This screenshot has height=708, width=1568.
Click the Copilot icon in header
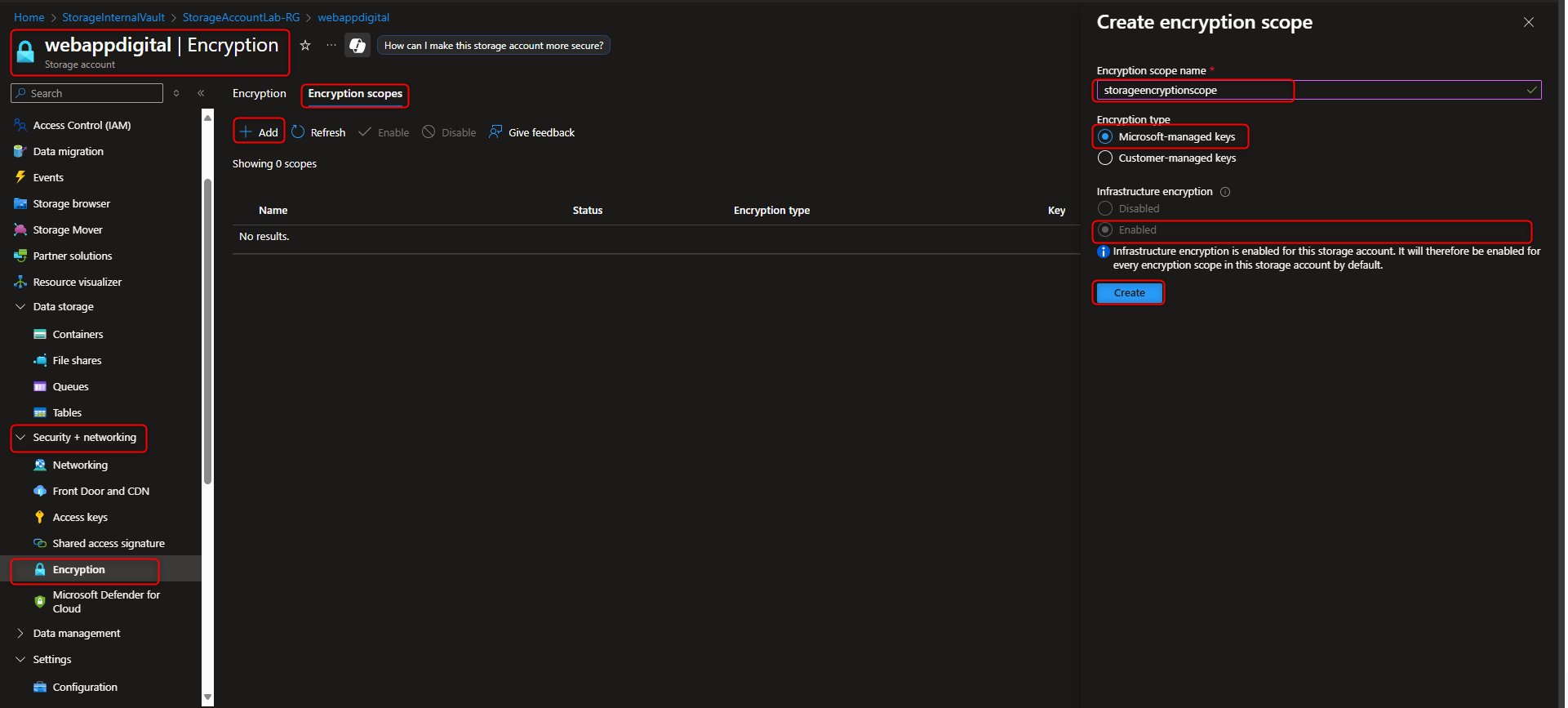[358, 46]
